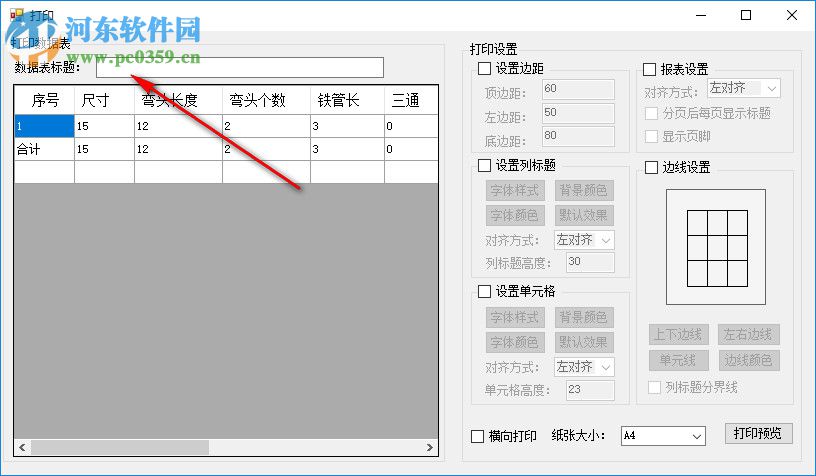Enable the 设置边距 checkbox
816x476 pixels.
(484, 69)
